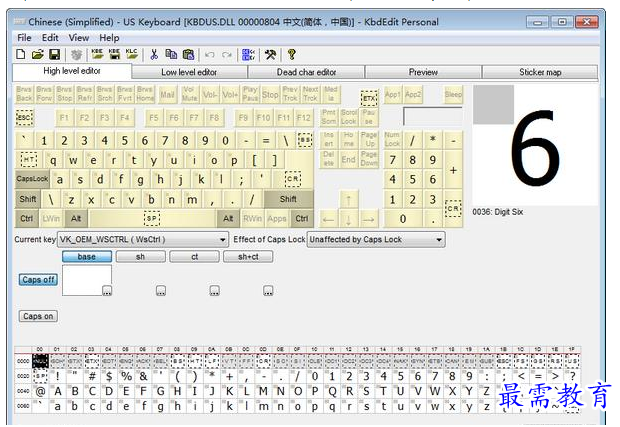Select the High level editor tab

coord(72,71)
